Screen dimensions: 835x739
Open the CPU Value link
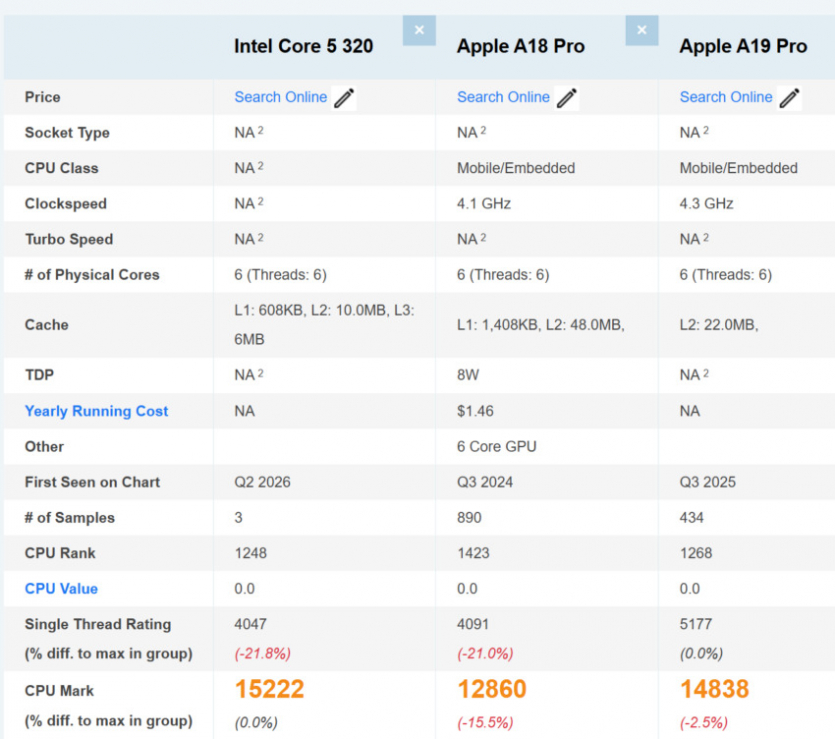[61, 589]
